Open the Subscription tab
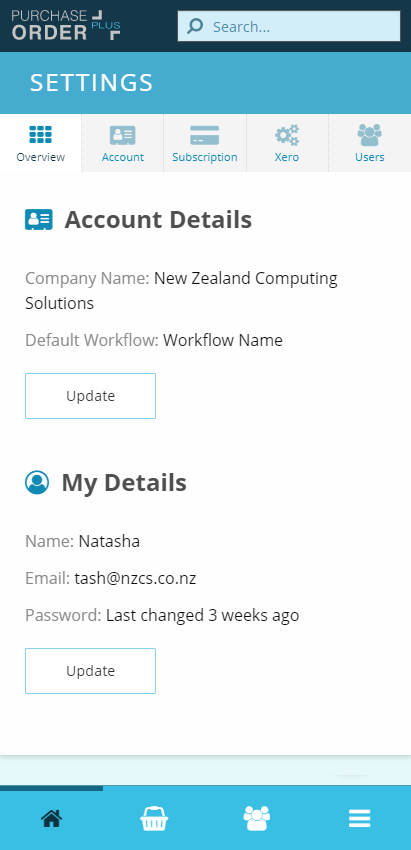 click(x=205, y=143)
